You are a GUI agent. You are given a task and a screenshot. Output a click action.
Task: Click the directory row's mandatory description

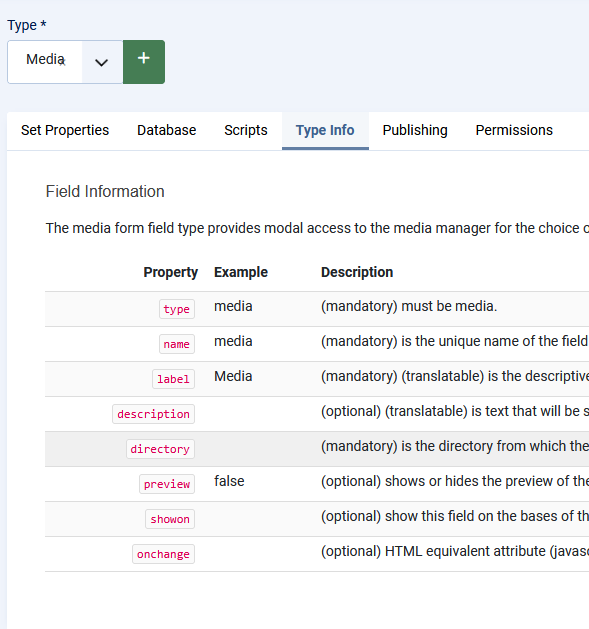(x=455, y=446)
